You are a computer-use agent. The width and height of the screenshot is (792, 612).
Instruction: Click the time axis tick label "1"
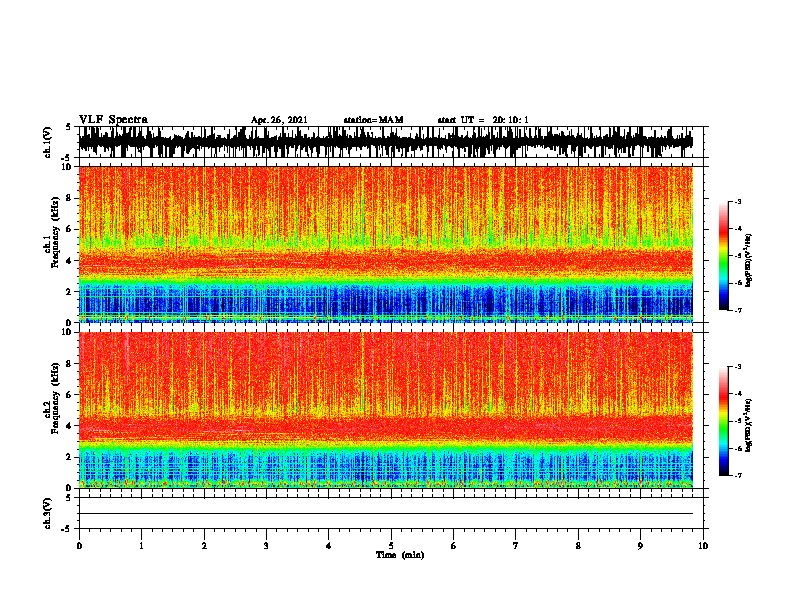(x=141, y=546)
